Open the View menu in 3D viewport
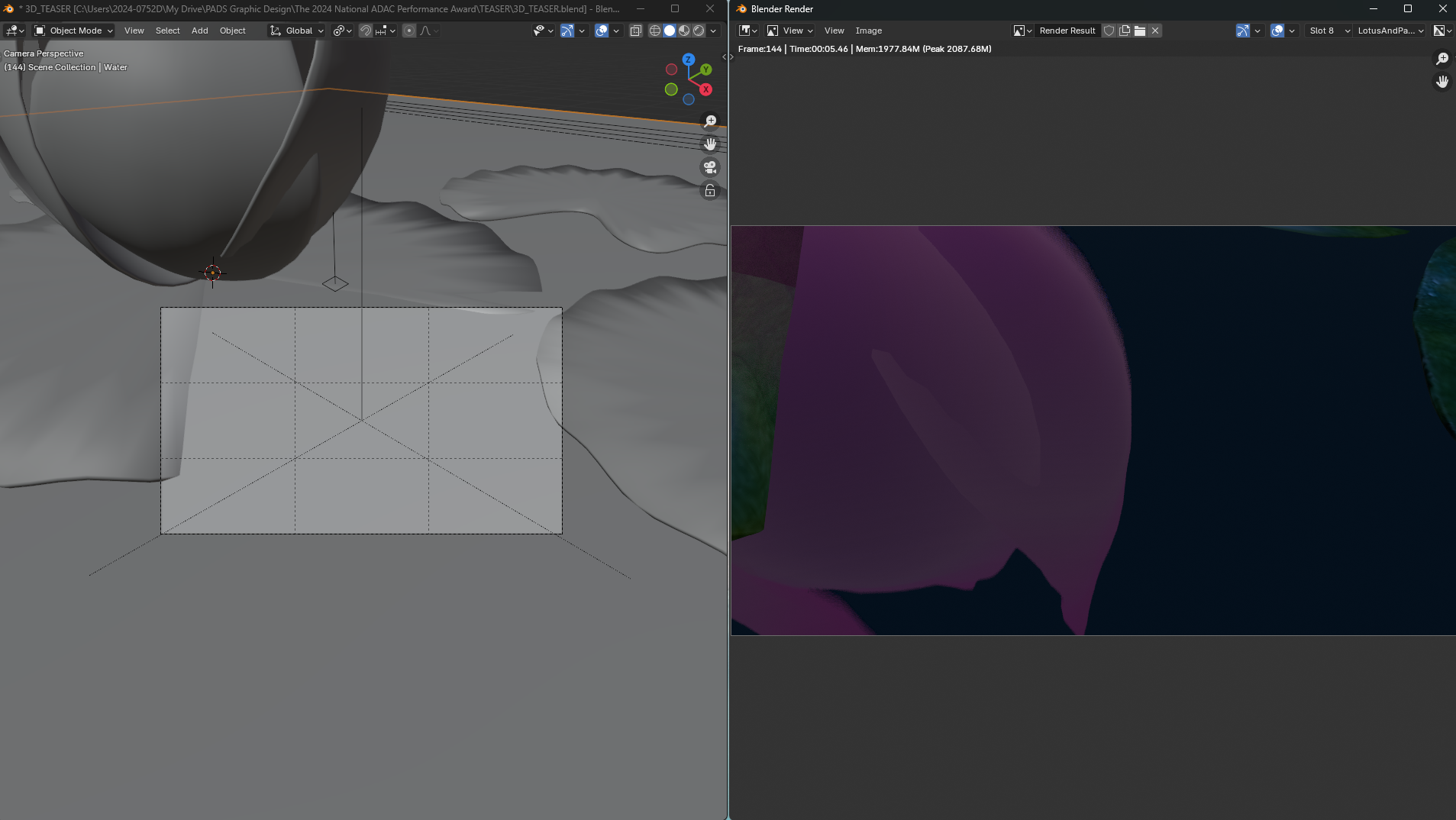 (x=134, y=31)
